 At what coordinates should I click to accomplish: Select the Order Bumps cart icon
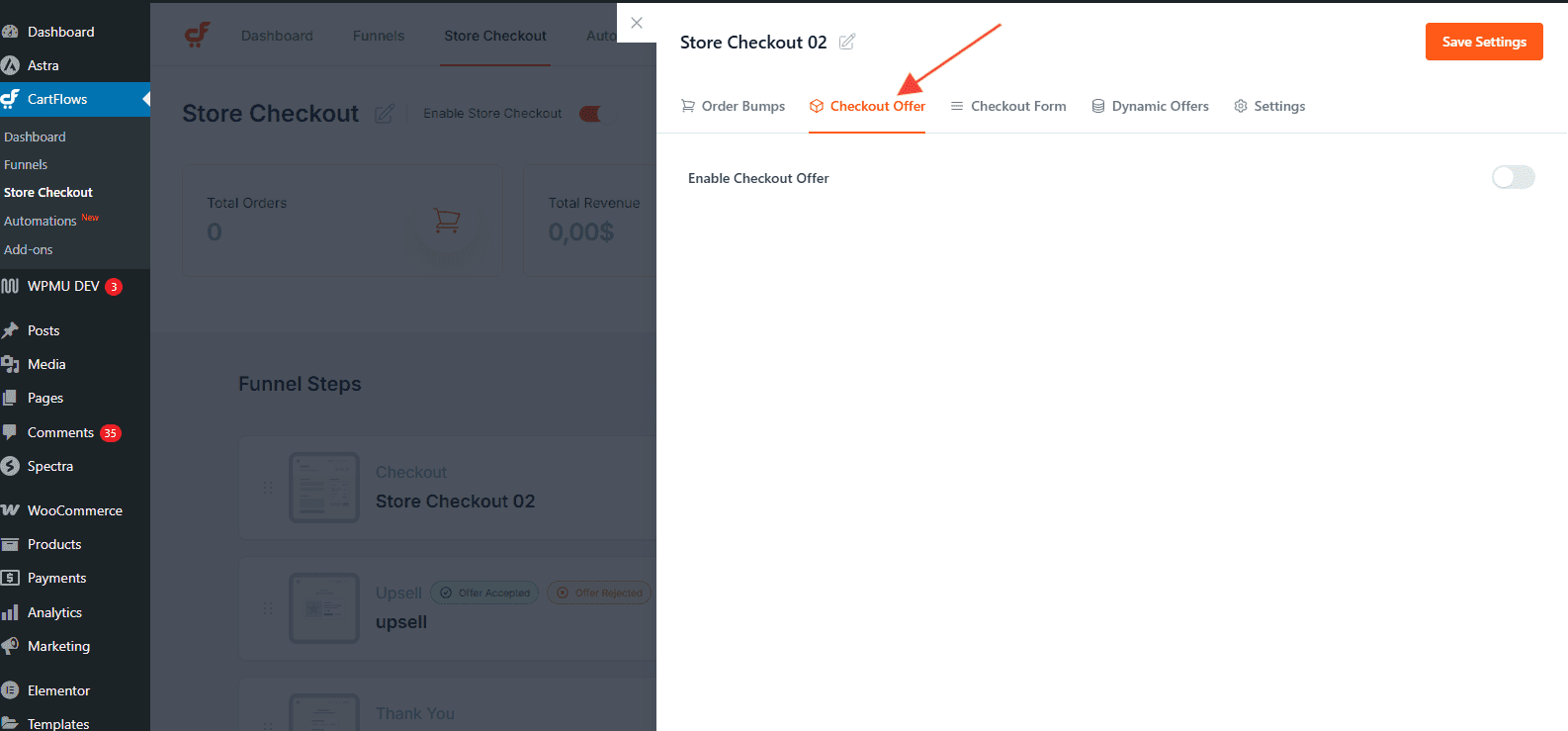[688, 106]
